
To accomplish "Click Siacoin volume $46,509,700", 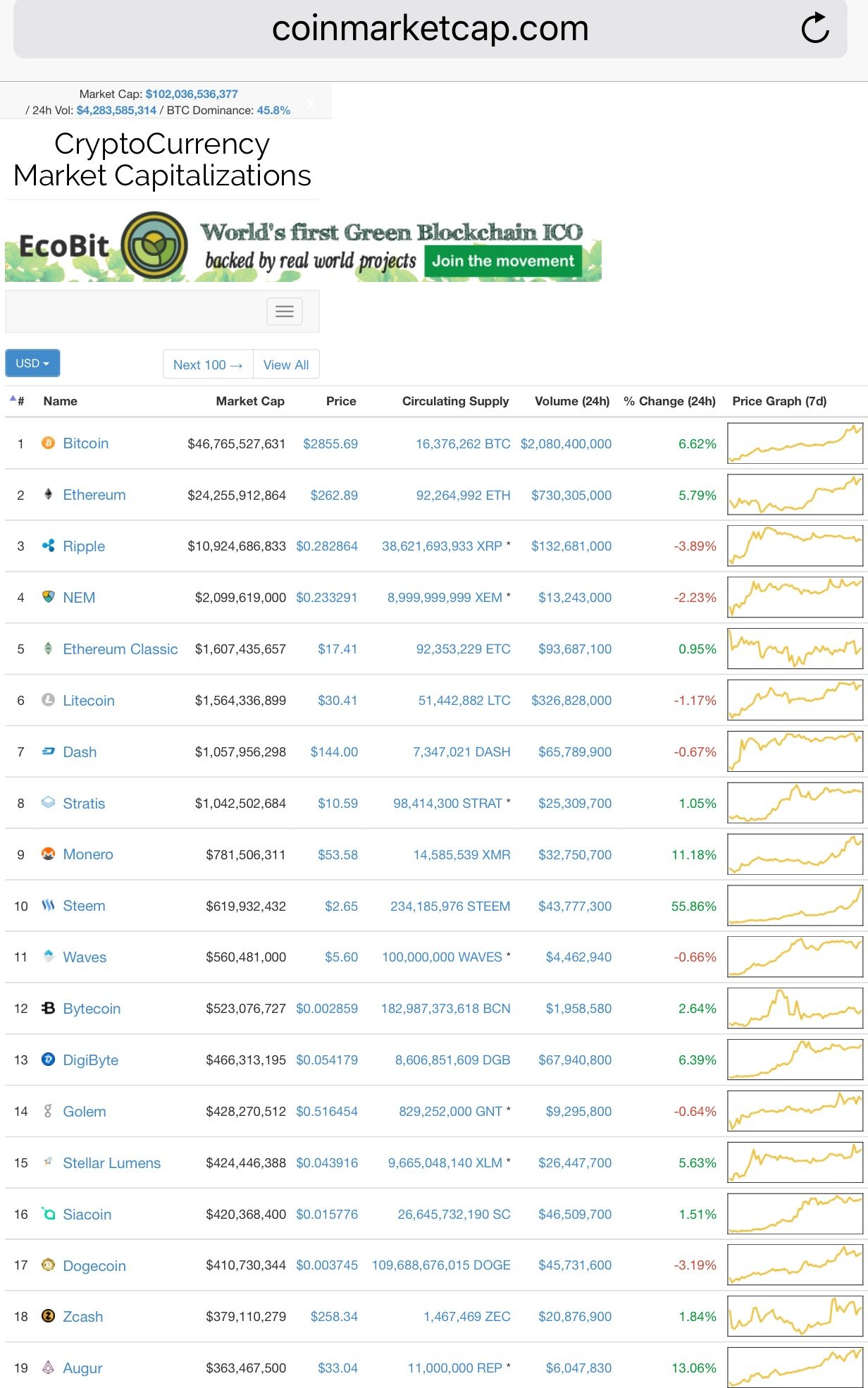I will [x=575, y=1215].
